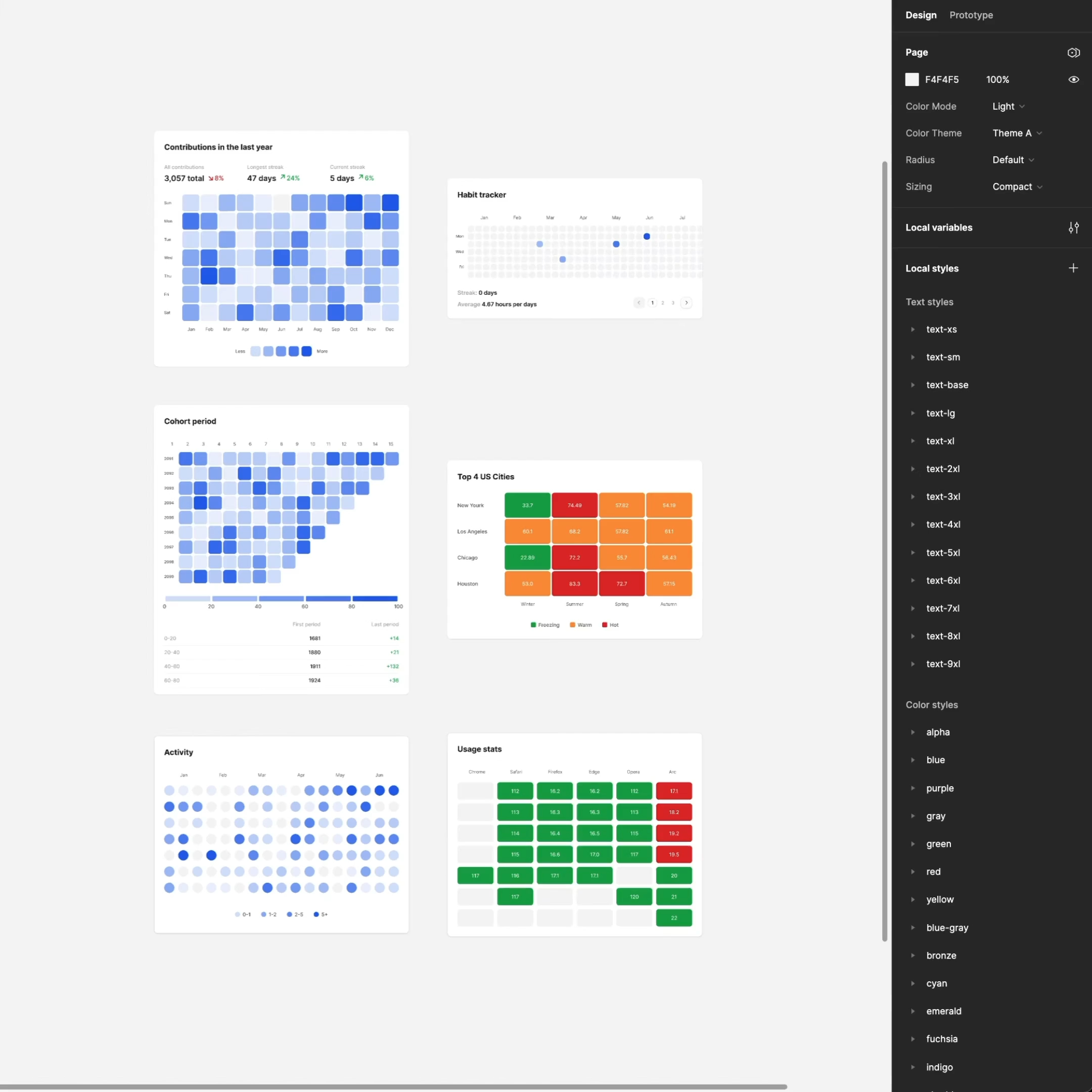The width and height of the screenshot is (1092, 1092).
Task: Switch to the Prototype tab
Action: pos(971,15)
